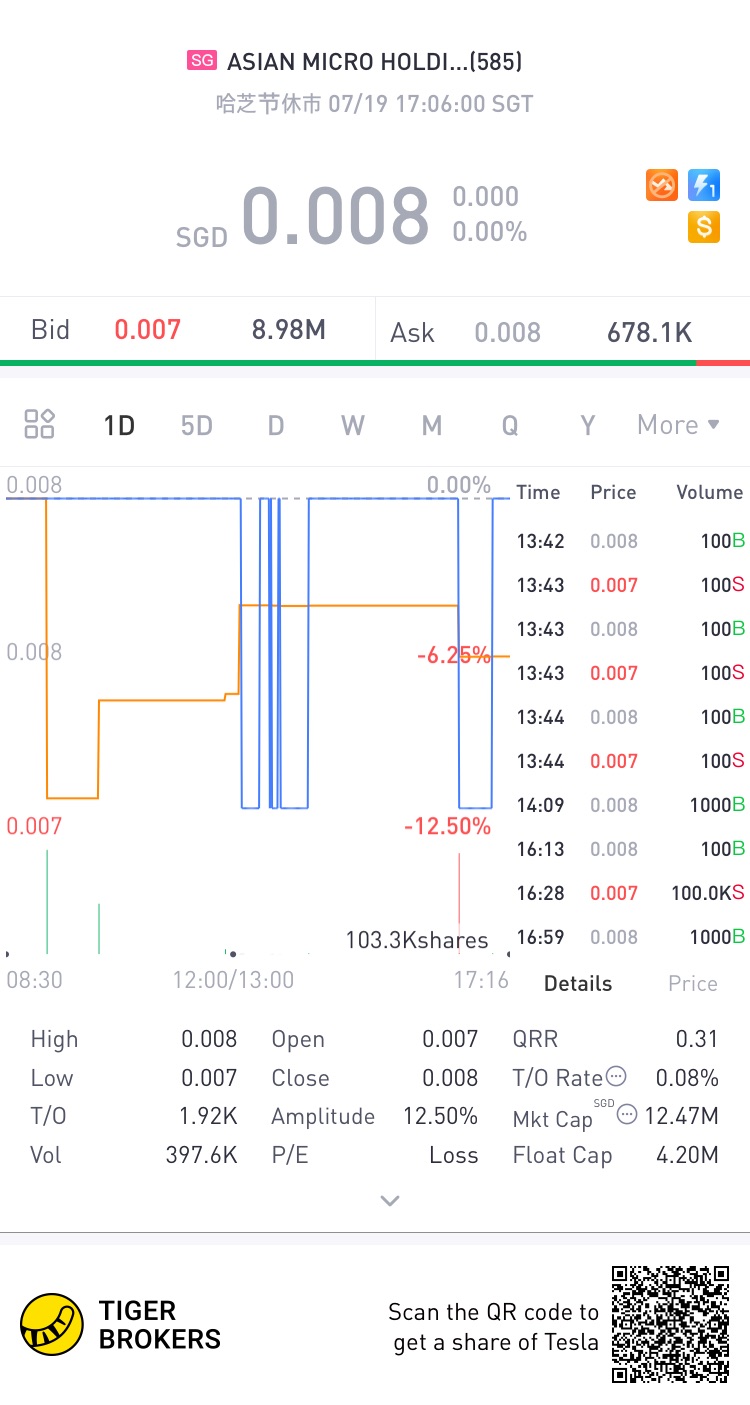Switch to the 5D chart tab
This screenshot has height=1405, width=750.
(197, 425)
